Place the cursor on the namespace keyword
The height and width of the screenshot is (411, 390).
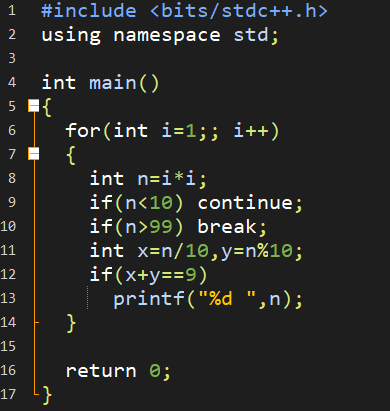pos(167,36)
